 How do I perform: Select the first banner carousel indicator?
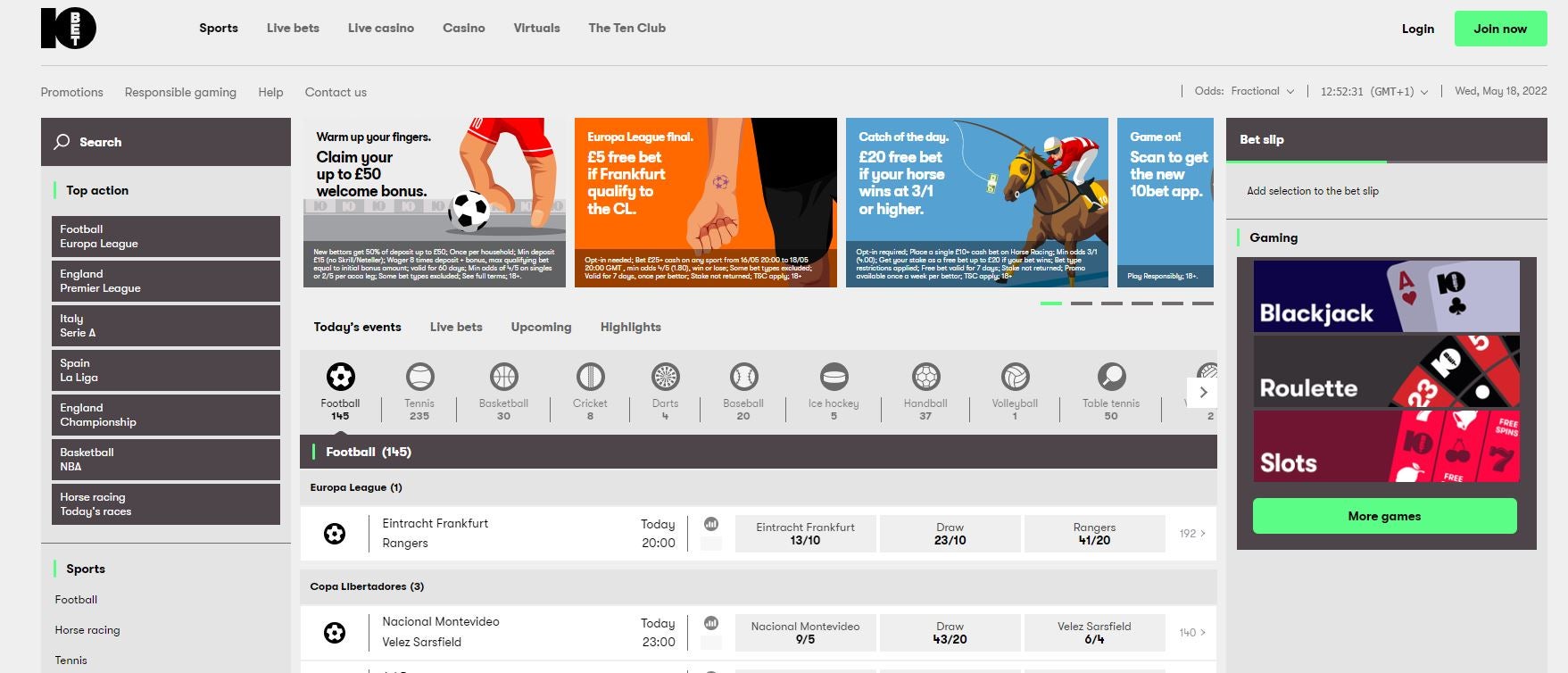[1051, 303]
